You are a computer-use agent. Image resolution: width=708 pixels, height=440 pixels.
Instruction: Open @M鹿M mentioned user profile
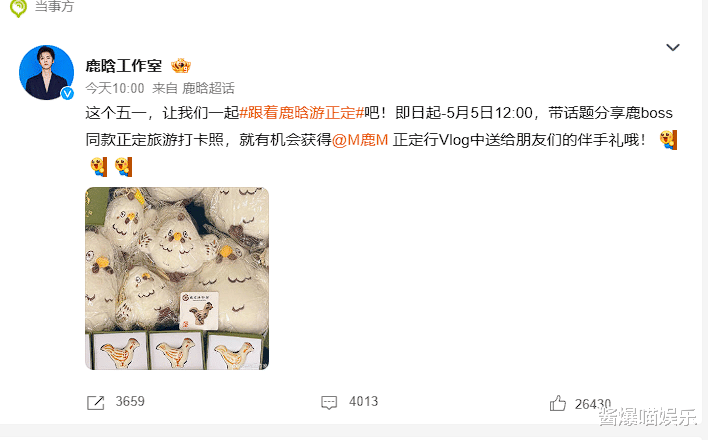(360, 140)
